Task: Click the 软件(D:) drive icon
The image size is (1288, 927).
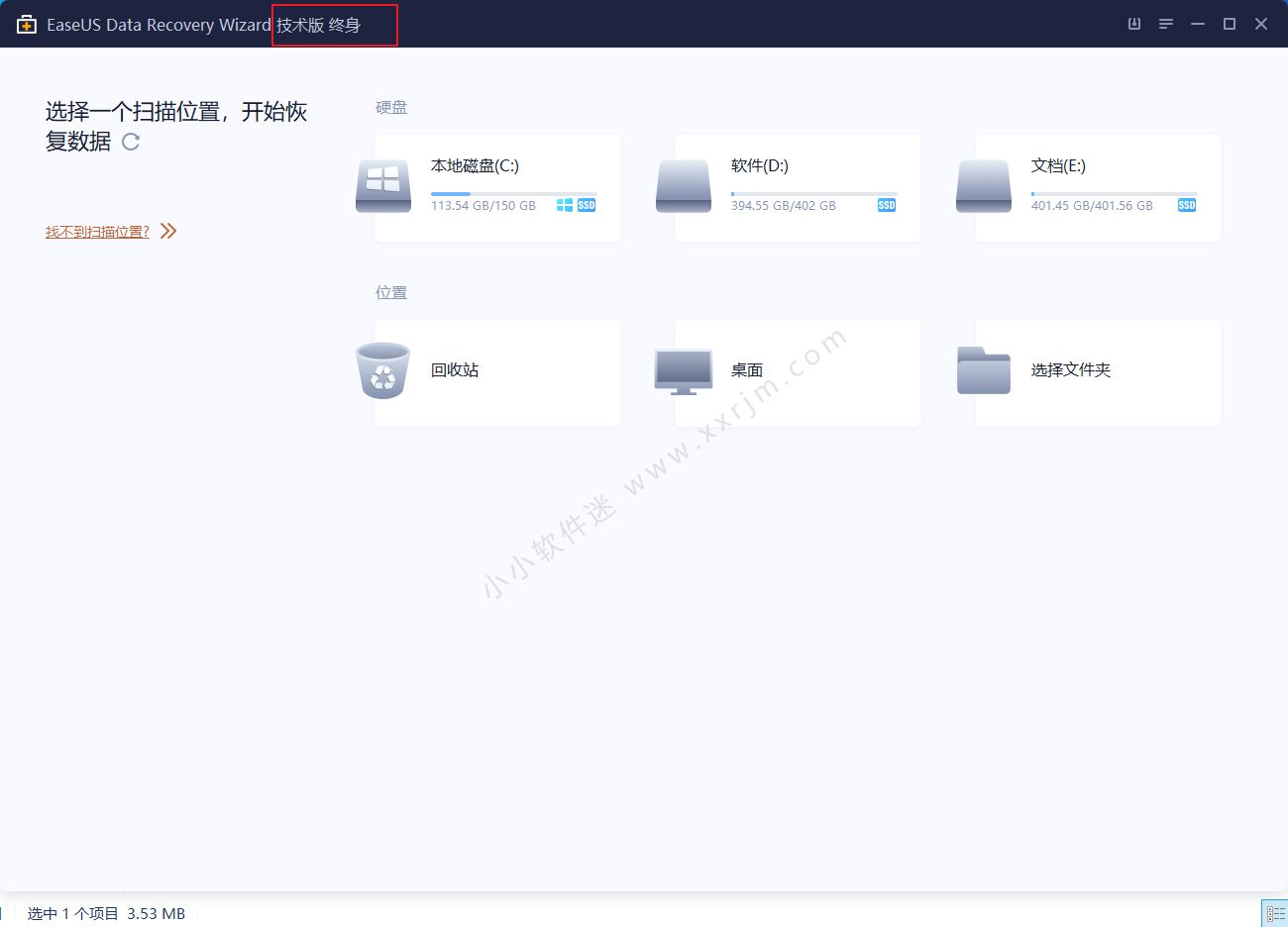Action: click(x=684, y=186)
